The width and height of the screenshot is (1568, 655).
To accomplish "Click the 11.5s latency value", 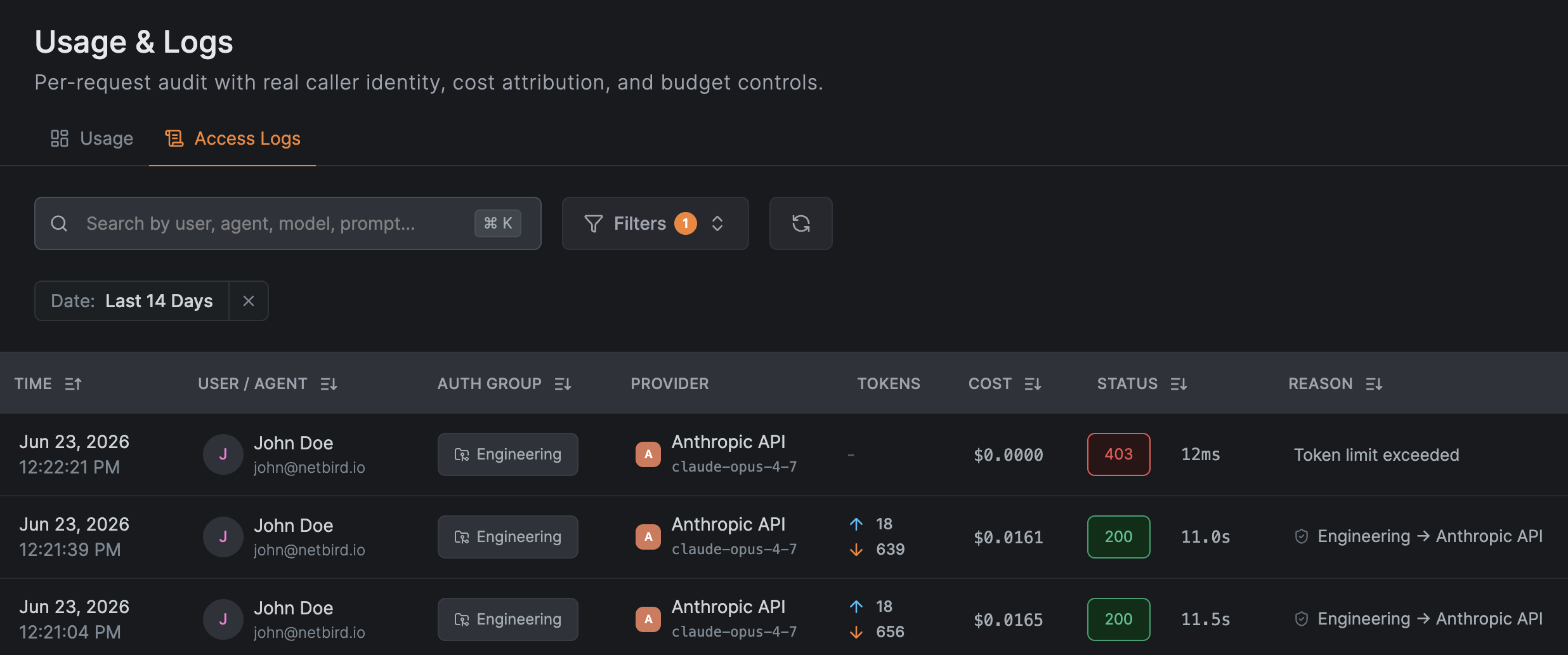I will [x=1206, y=619].
